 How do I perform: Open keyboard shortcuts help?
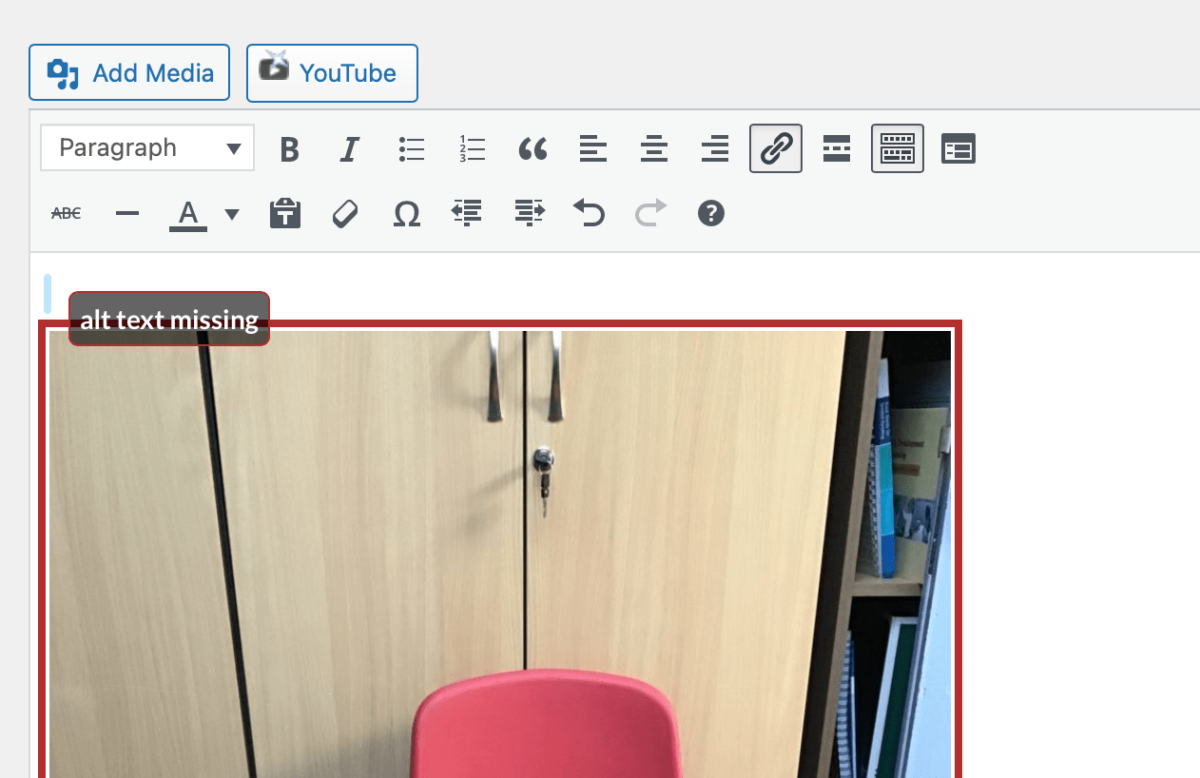pos(711,213)
